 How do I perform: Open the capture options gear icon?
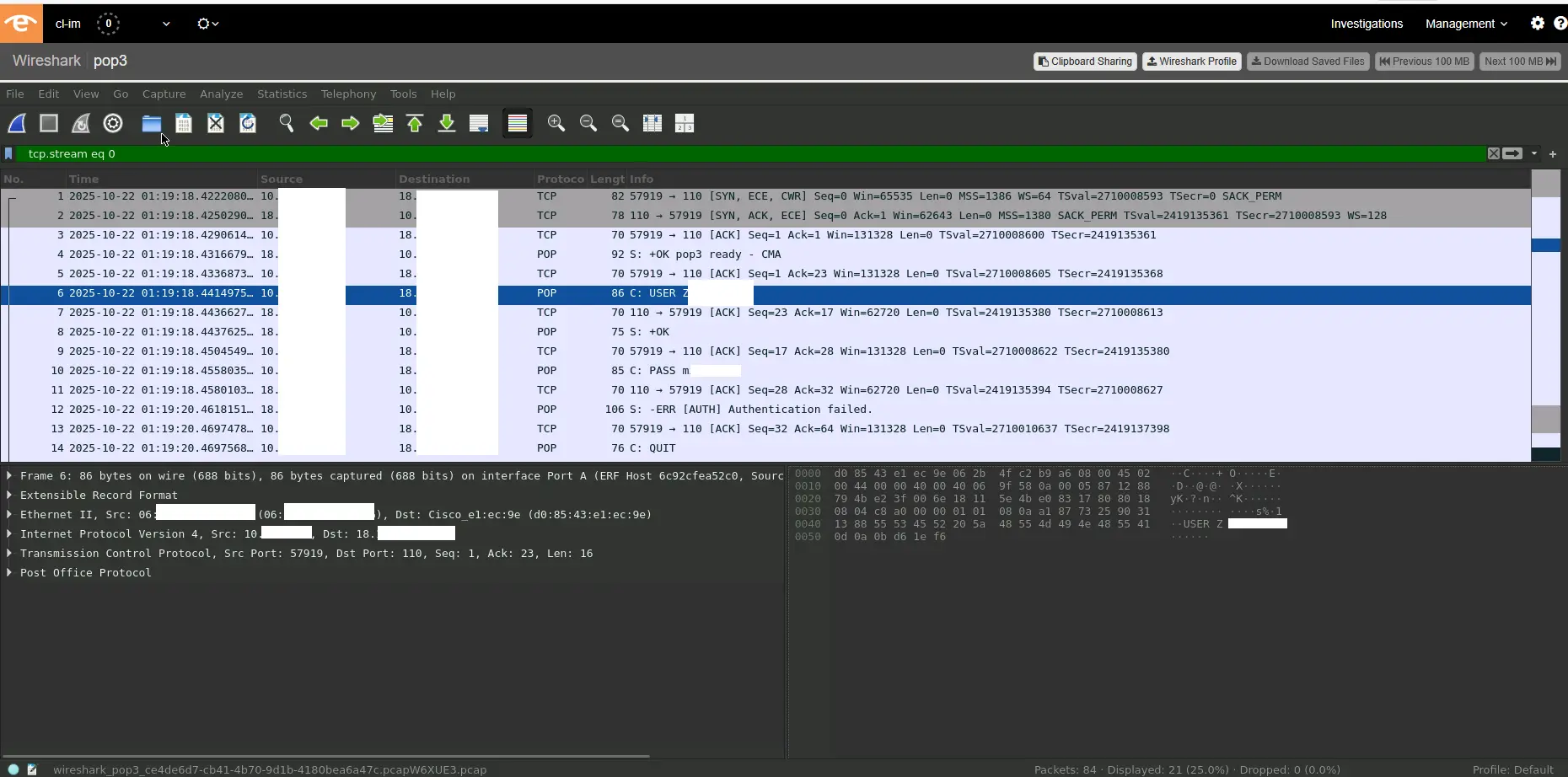[x=112, y=123]
